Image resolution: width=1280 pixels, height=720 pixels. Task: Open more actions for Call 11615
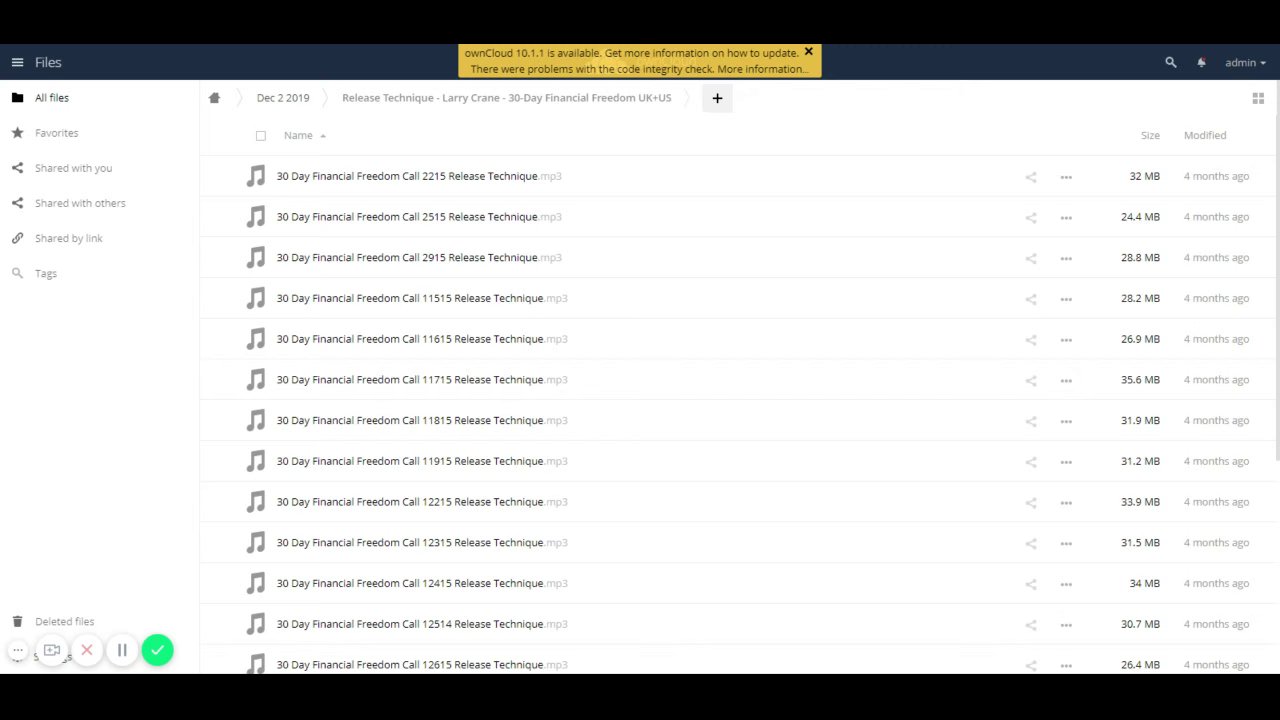[1066, 339]
